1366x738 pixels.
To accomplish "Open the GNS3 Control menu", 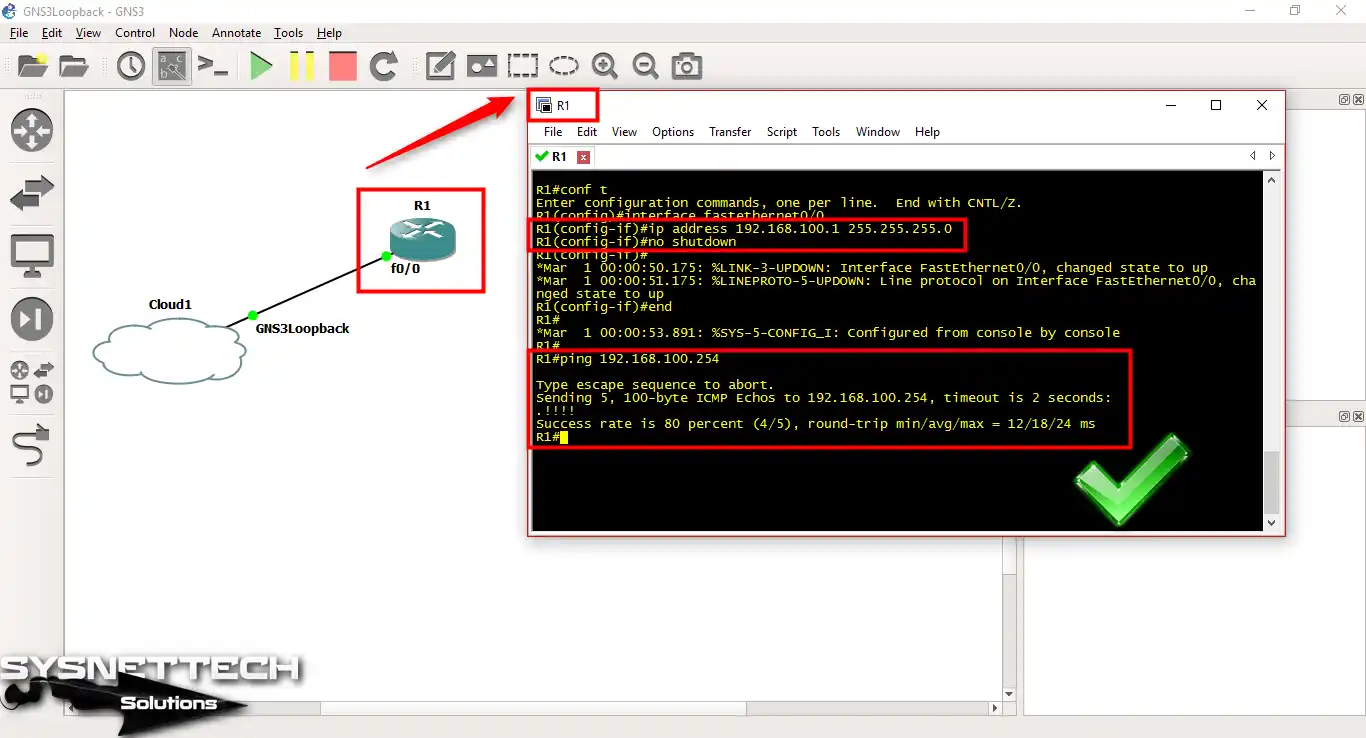I will click(x=135, y=33).
